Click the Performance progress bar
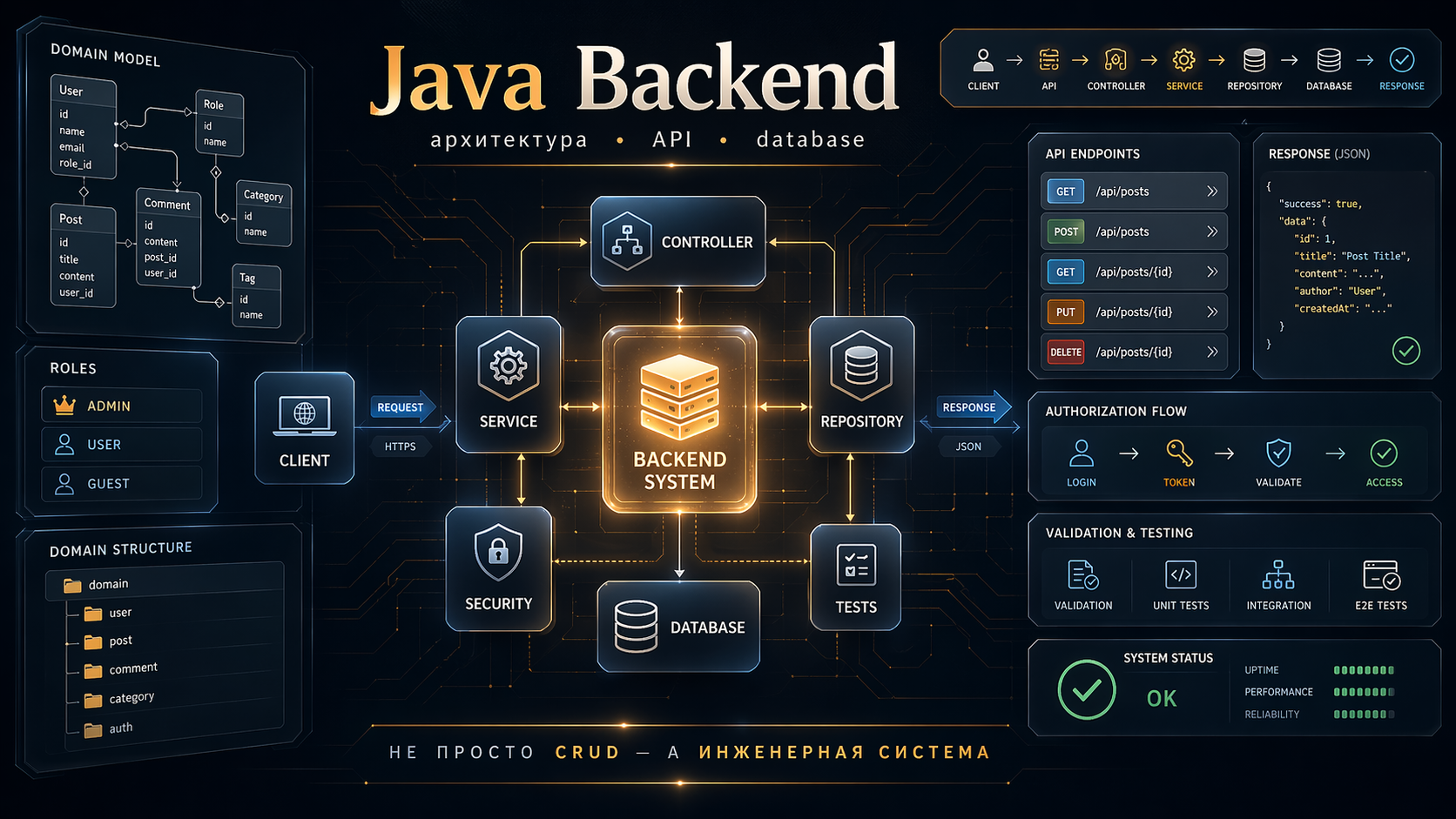 point(1364,692)
